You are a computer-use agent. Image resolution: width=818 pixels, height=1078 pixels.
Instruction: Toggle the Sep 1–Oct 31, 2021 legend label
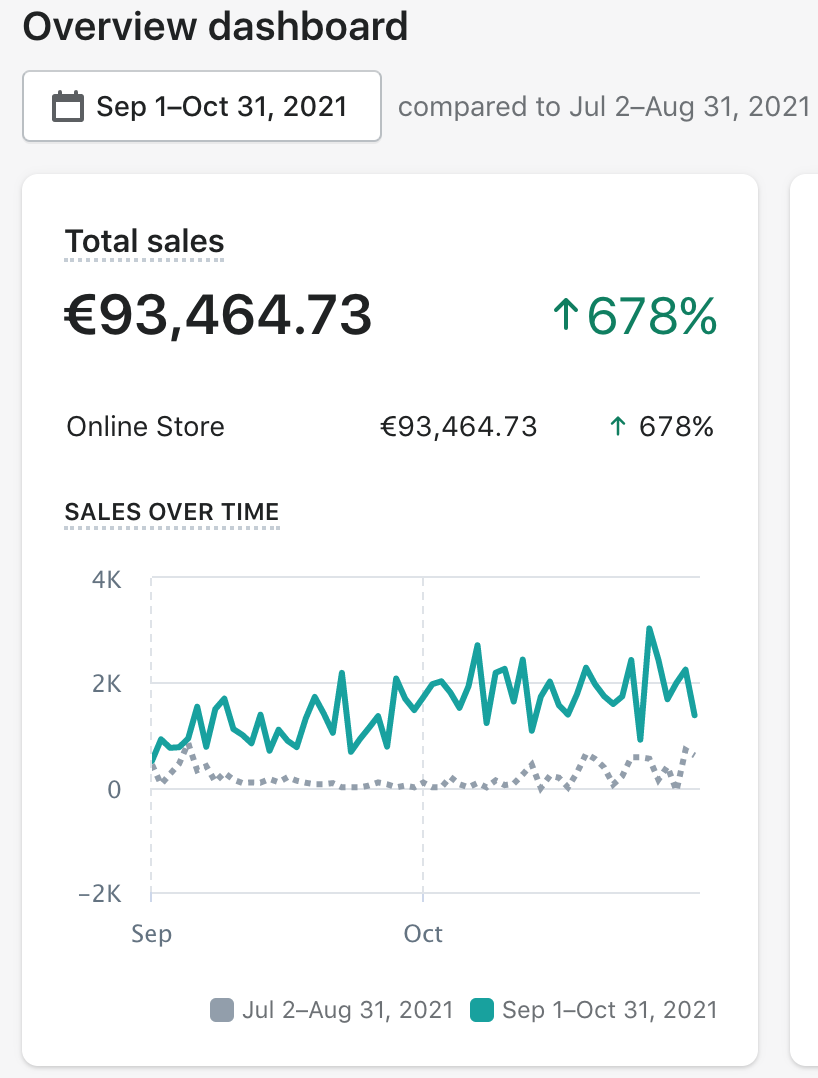[x=609, y=1010]
